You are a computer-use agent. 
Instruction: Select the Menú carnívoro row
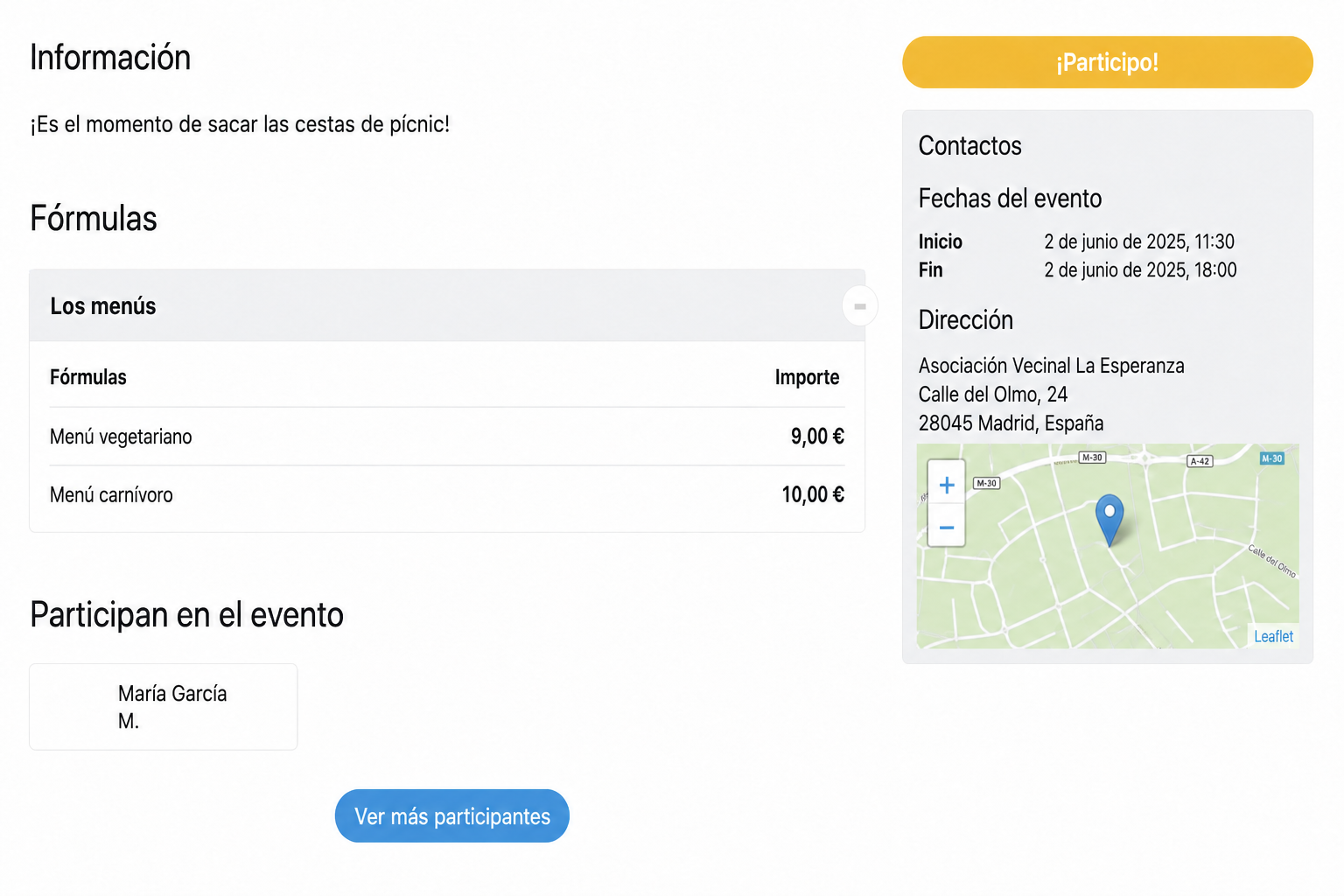[x=447, y=495]
